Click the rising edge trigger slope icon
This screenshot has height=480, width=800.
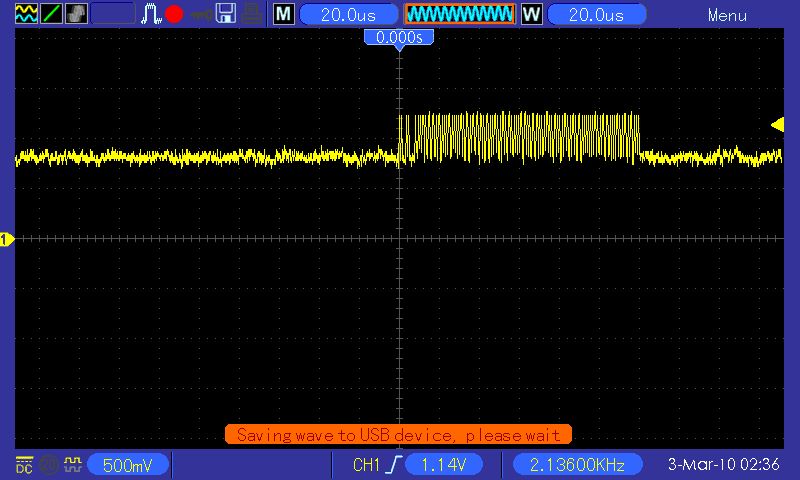(394, 465)
